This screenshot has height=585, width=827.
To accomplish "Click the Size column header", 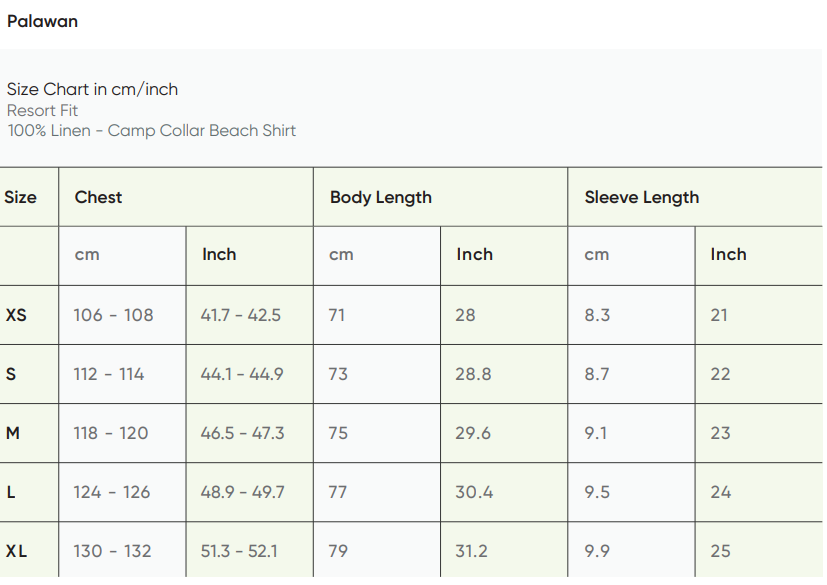I will tap(20, 197).
